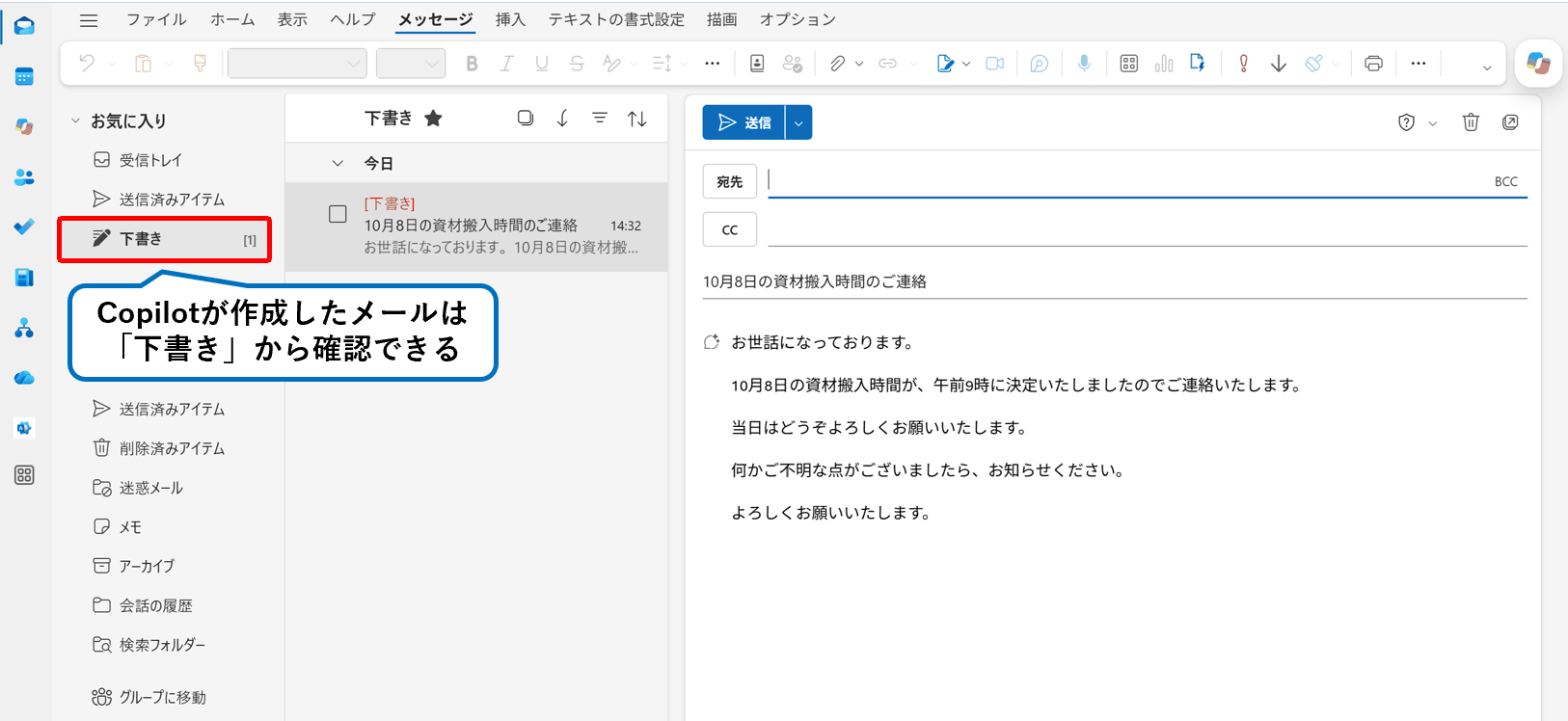This screenshot has width=1568, height=721.
Task: Toggle the hamburger navigation pane button
Action: 89,20
